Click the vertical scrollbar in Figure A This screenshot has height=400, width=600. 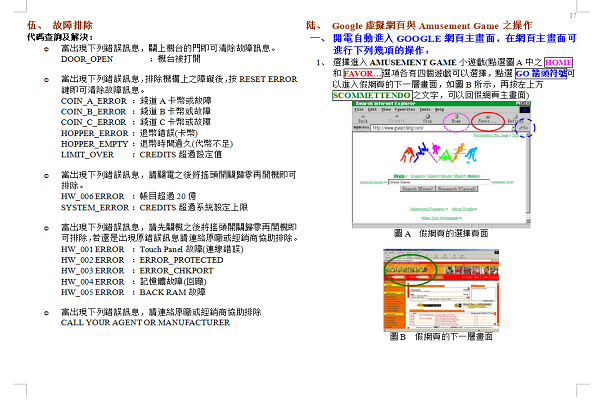(528, 178)
